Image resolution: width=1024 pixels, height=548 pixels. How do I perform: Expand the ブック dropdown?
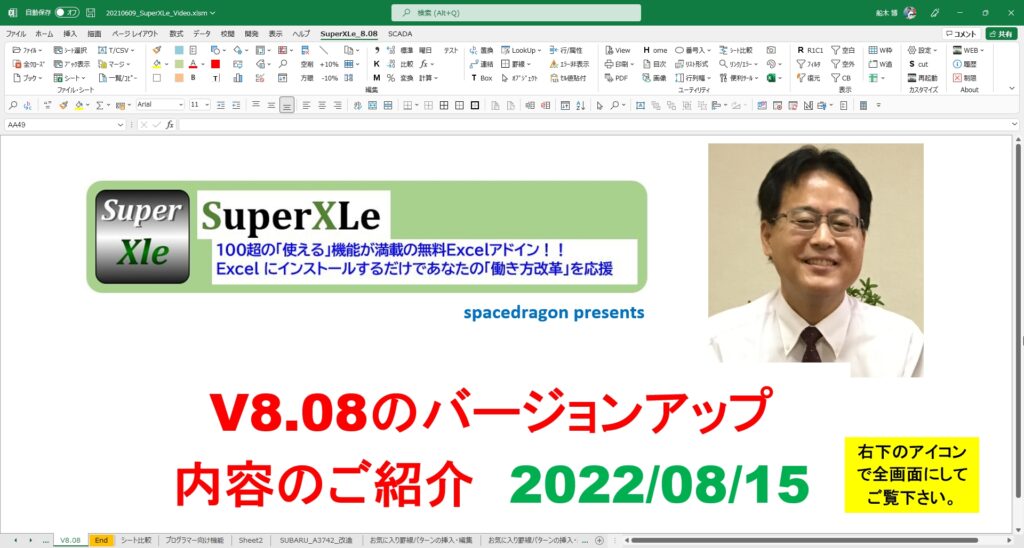click(x=27, y=78)
